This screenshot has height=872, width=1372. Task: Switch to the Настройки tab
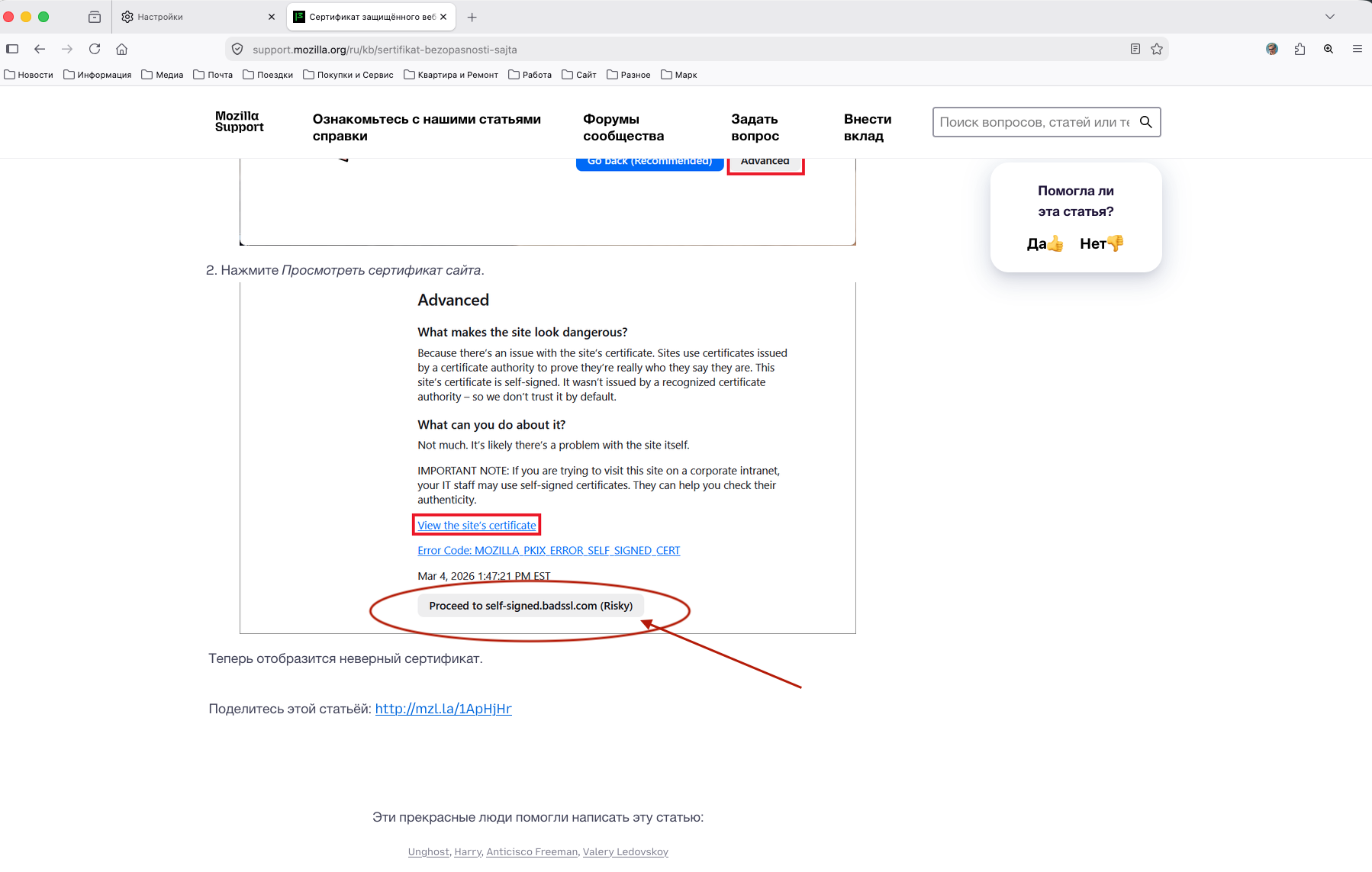pos(198,17)
